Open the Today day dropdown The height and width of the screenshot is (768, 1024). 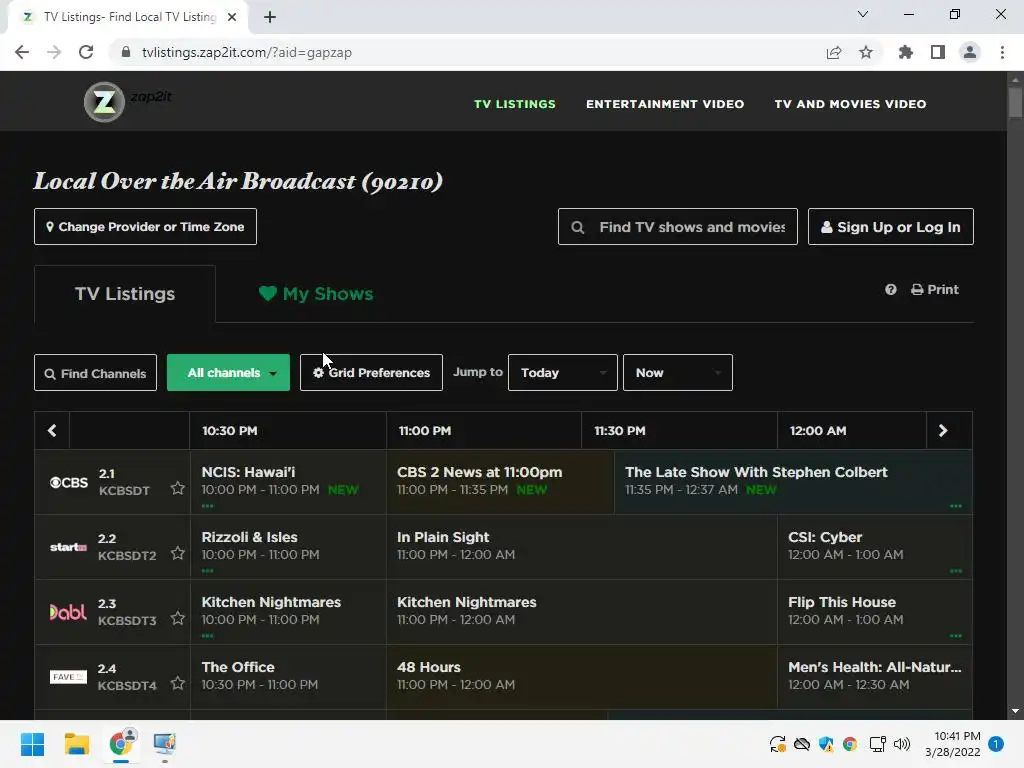pos(563,373)
